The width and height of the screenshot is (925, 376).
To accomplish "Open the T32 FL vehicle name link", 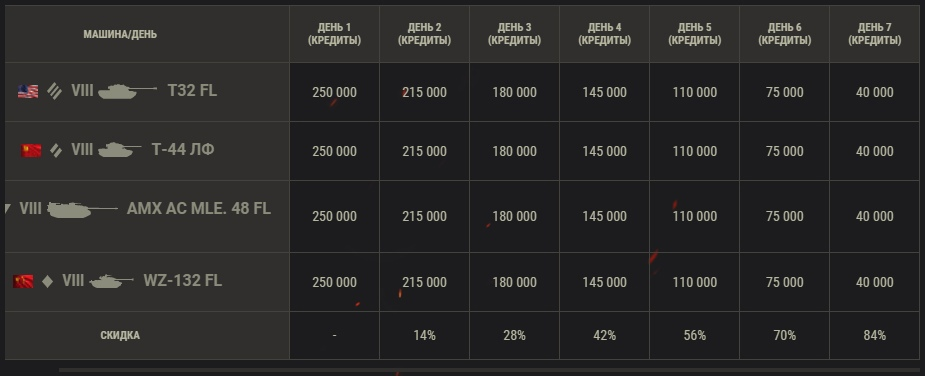I will click(192, 90).
